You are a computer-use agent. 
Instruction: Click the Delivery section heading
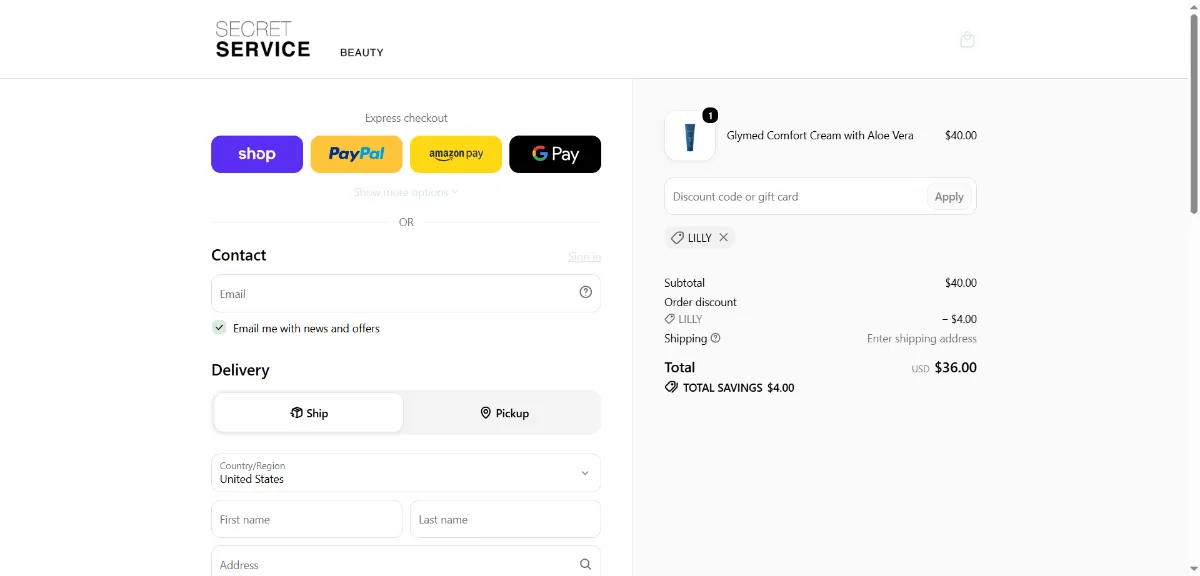point(241,370)
